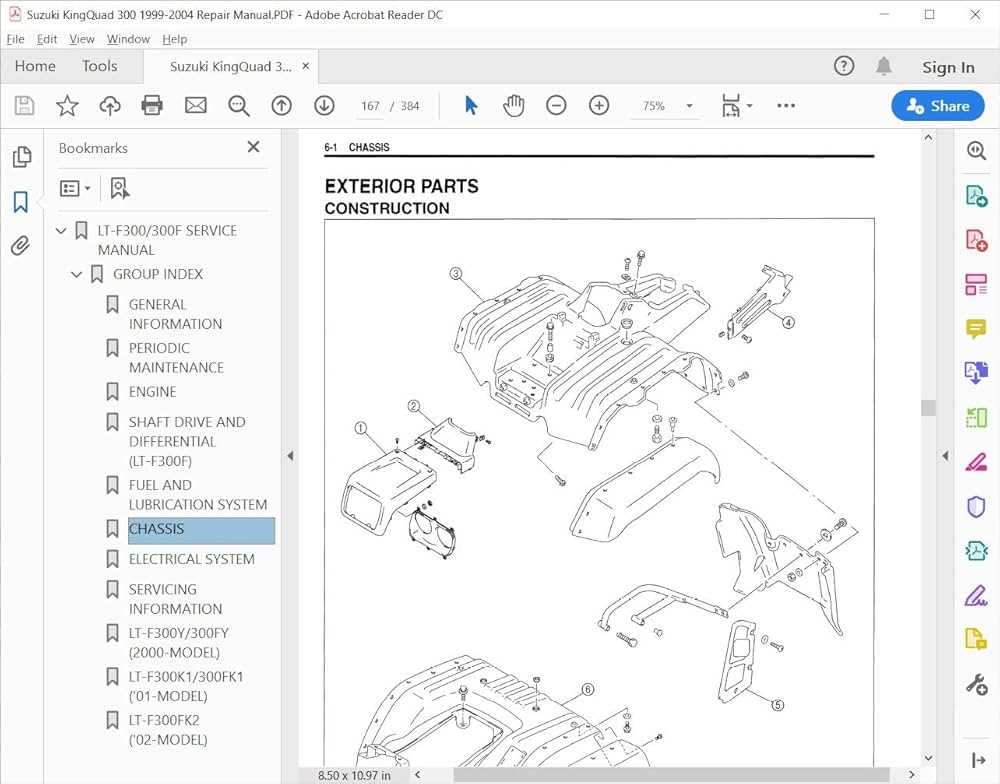
Task: Go to next page arrow
Action: coord(324,105)
